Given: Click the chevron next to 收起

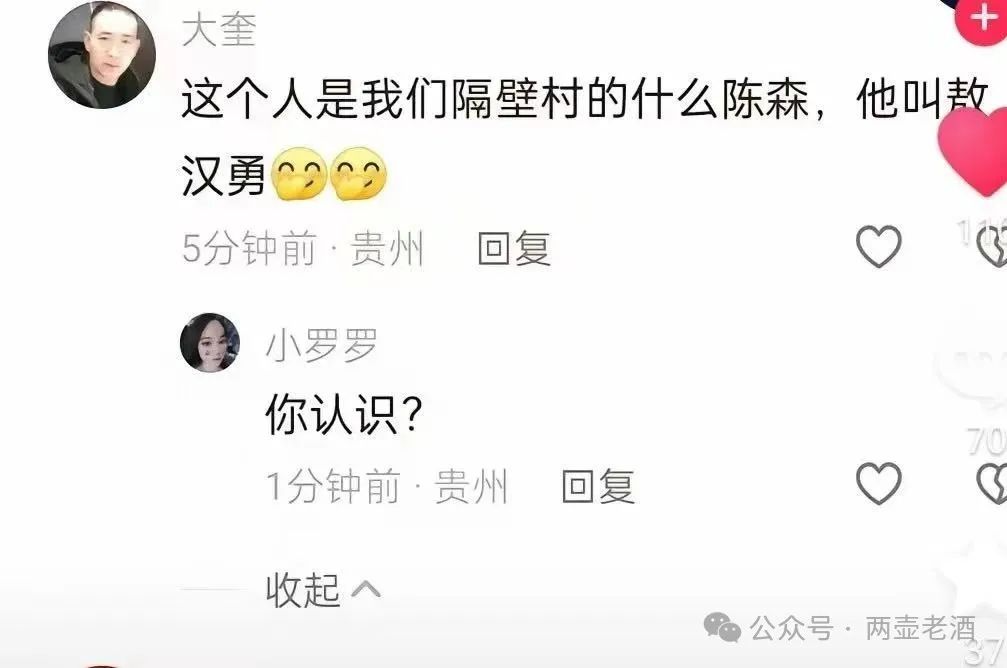Looking at the screenshot, I should point(365,589).
